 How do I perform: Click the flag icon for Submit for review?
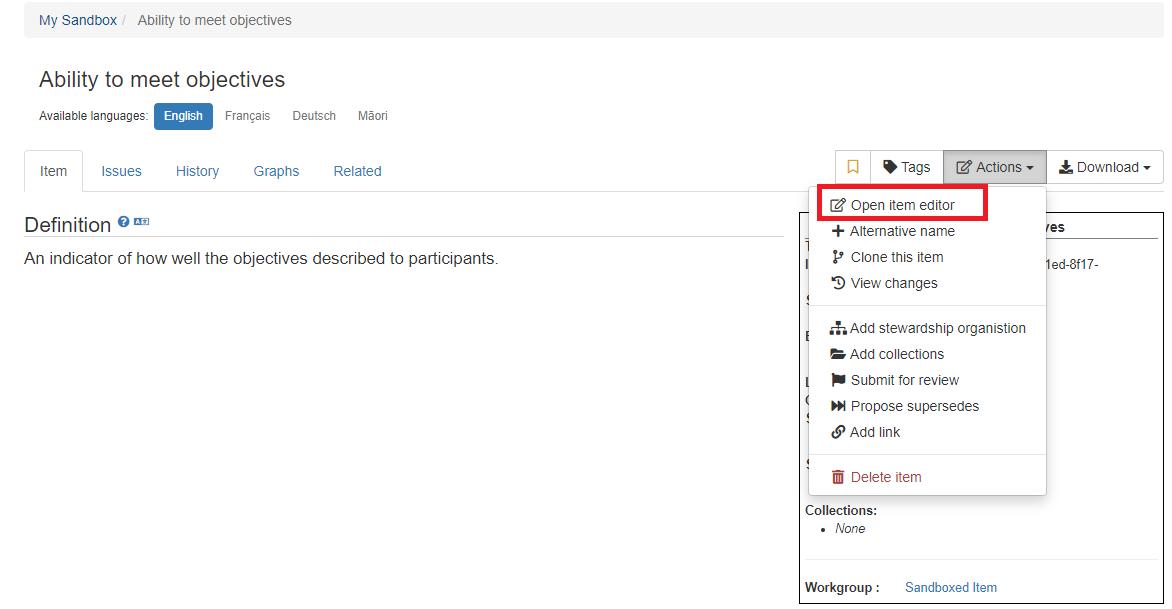click(838, 380)
